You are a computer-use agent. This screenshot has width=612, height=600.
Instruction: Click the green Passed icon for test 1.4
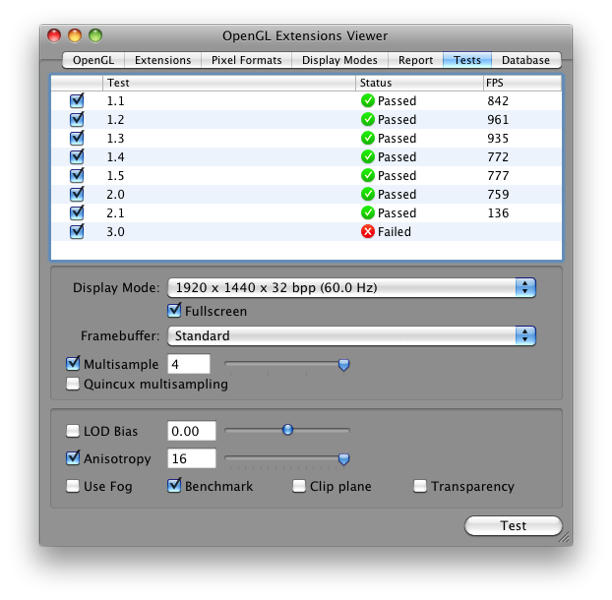click(368, 157)
